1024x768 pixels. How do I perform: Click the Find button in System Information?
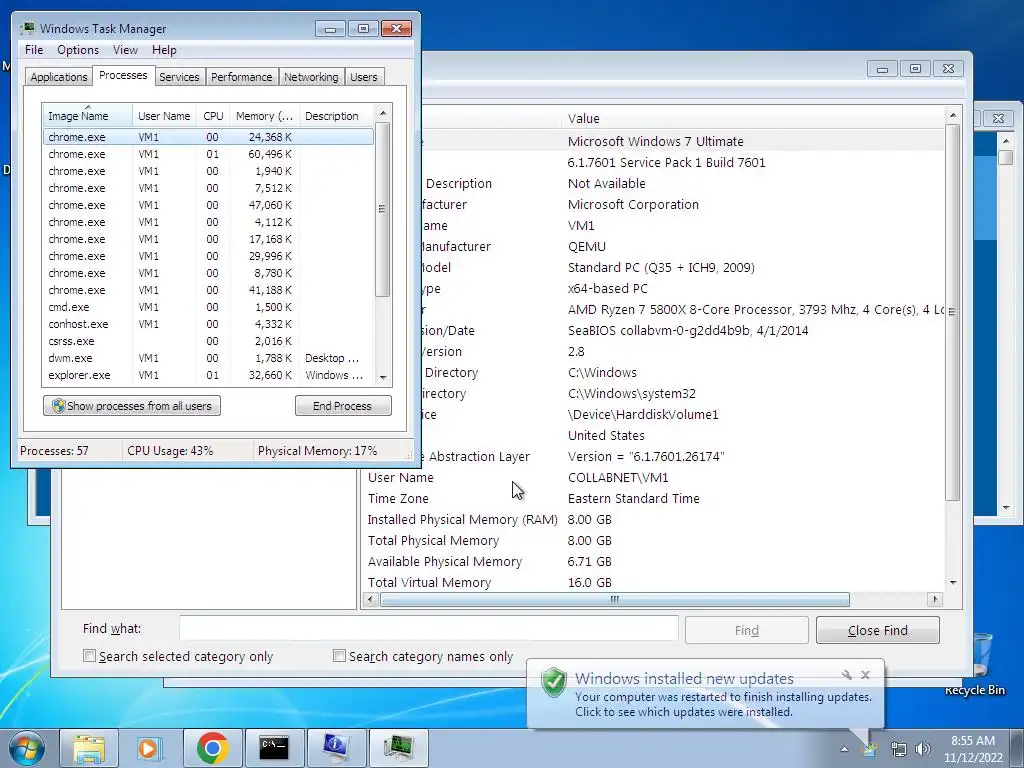coord(746,630)
